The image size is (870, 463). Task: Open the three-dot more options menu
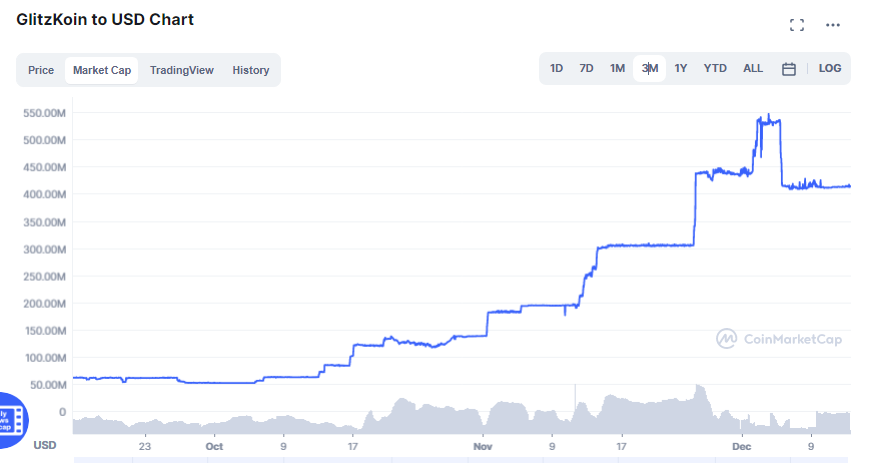tap(832, 25)
